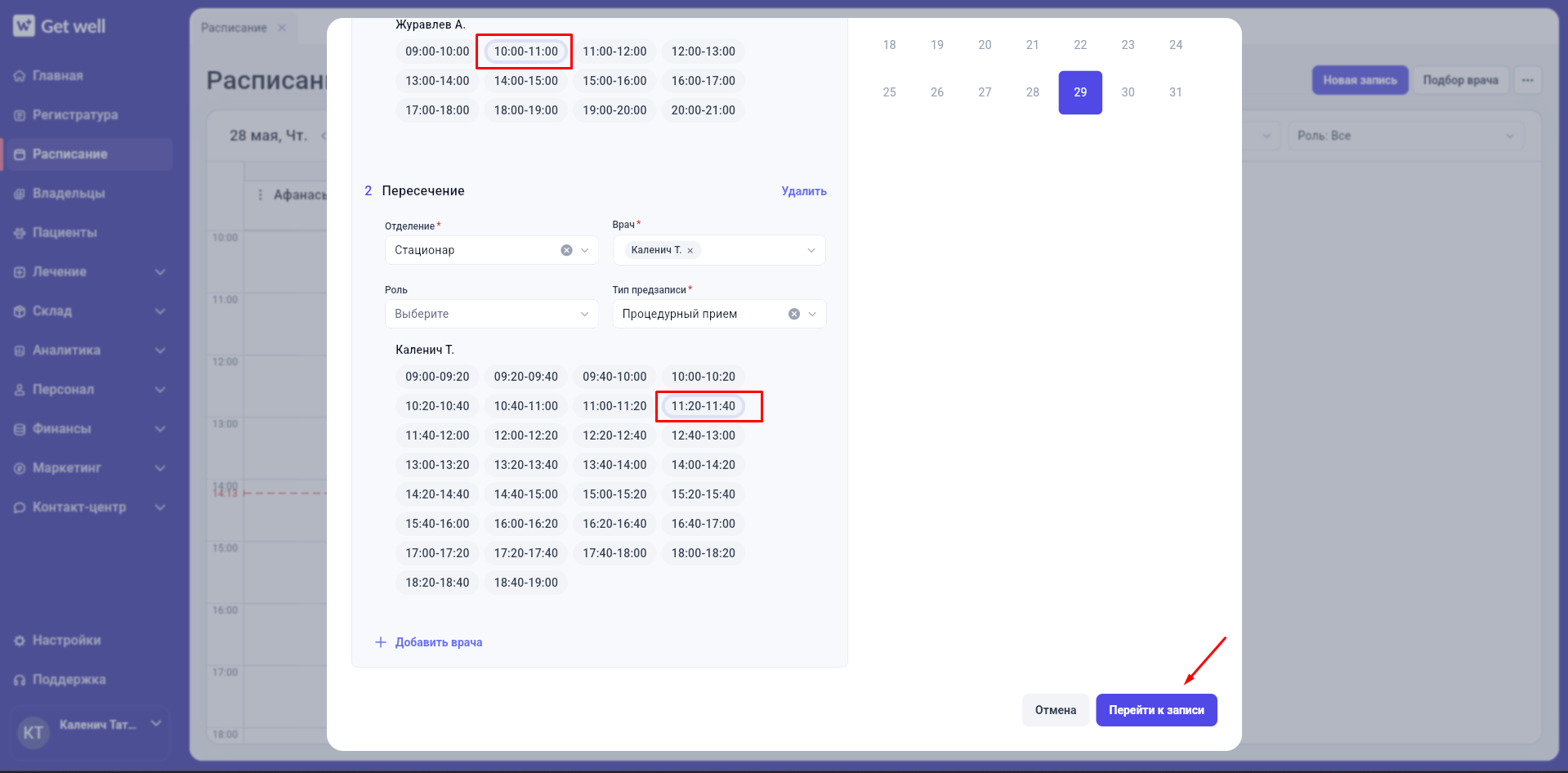Open the three-dots more options button

click(1527, 80)
